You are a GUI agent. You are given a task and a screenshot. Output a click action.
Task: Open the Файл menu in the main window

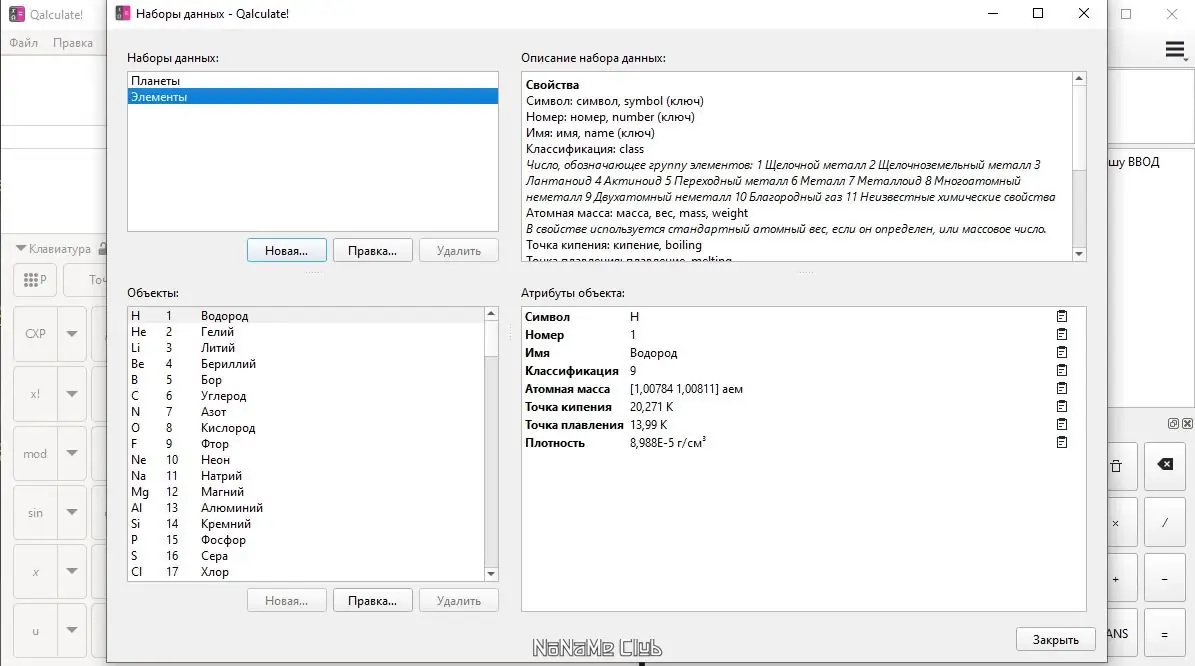24,43
